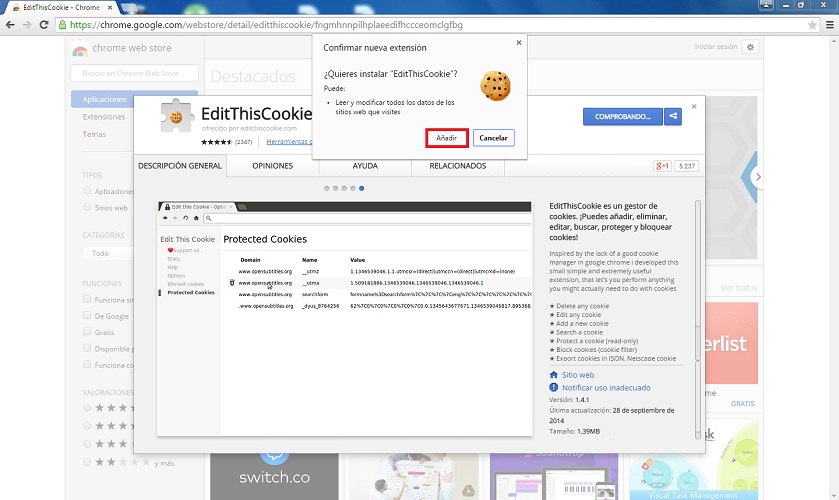
Task: Click the share icon next to COMPROBANDO
Action: pyautogui.click(x=673, y=116)
